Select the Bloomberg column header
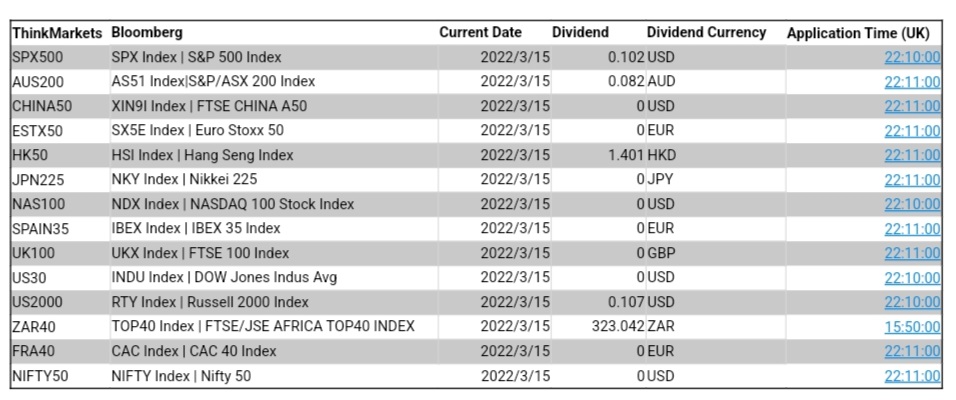956x400 pixels. tap(147, 33)
